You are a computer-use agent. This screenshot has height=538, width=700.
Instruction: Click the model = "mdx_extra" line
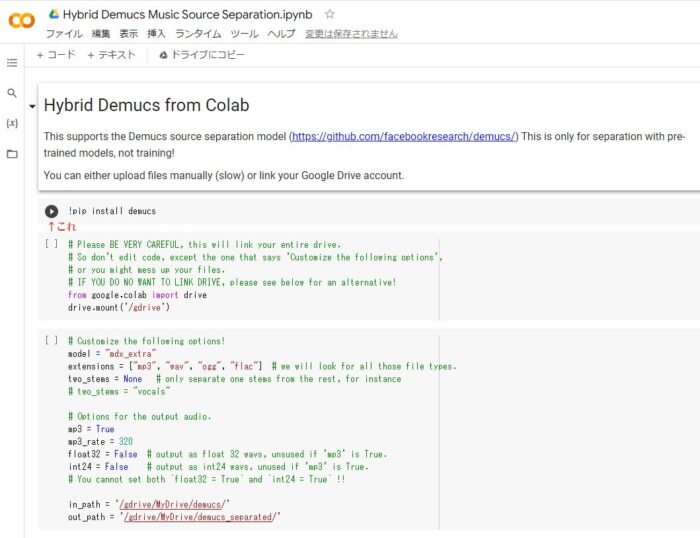pyautogui.click(x=112, y=354)
